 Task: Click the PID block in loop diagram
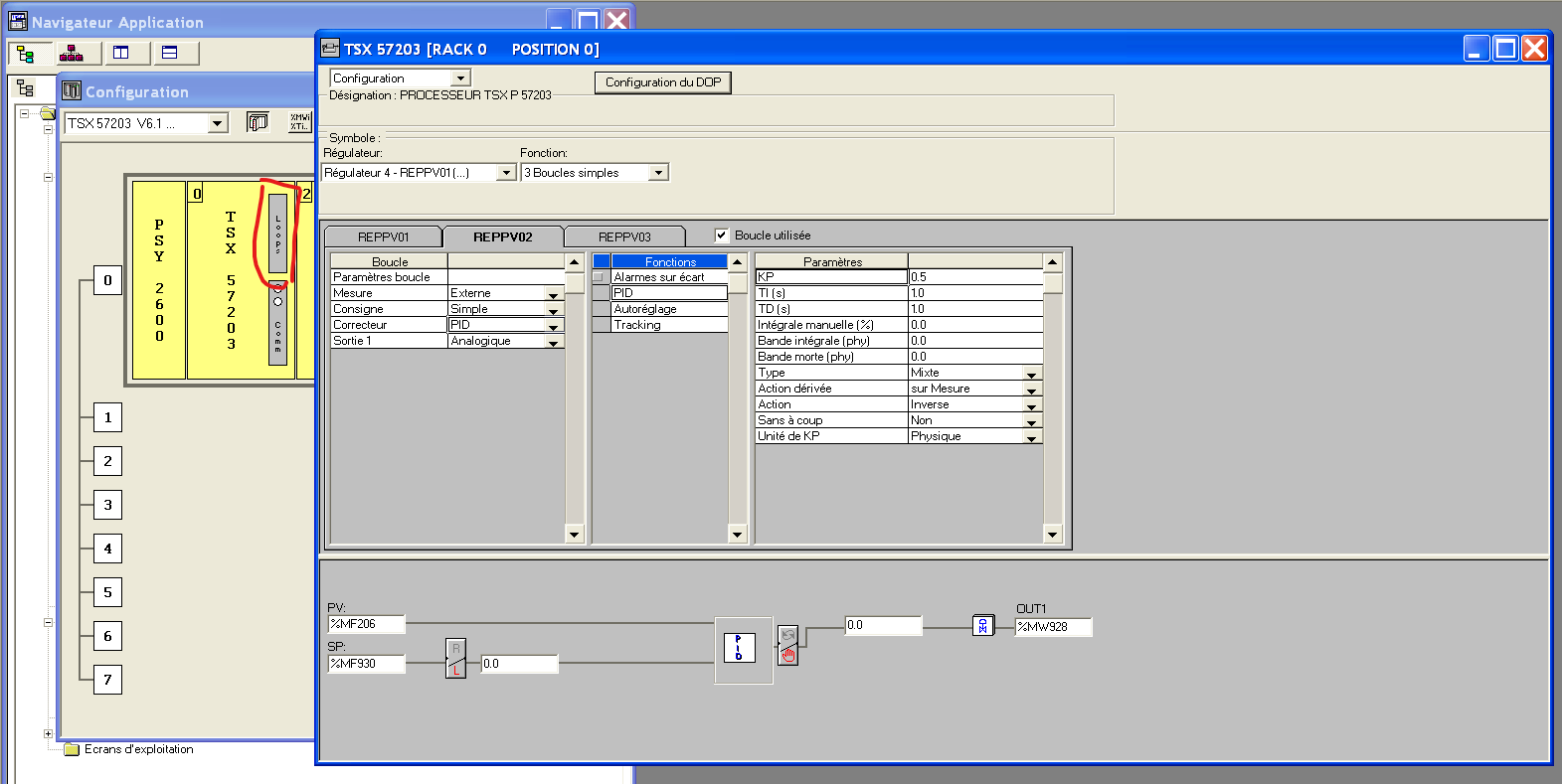(x=739, y=648)
